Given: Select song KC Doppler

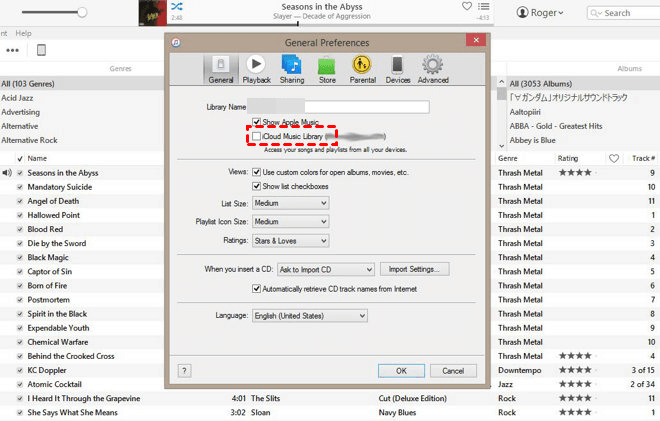Looking at the screenshot, I should [x=47, y=370].
